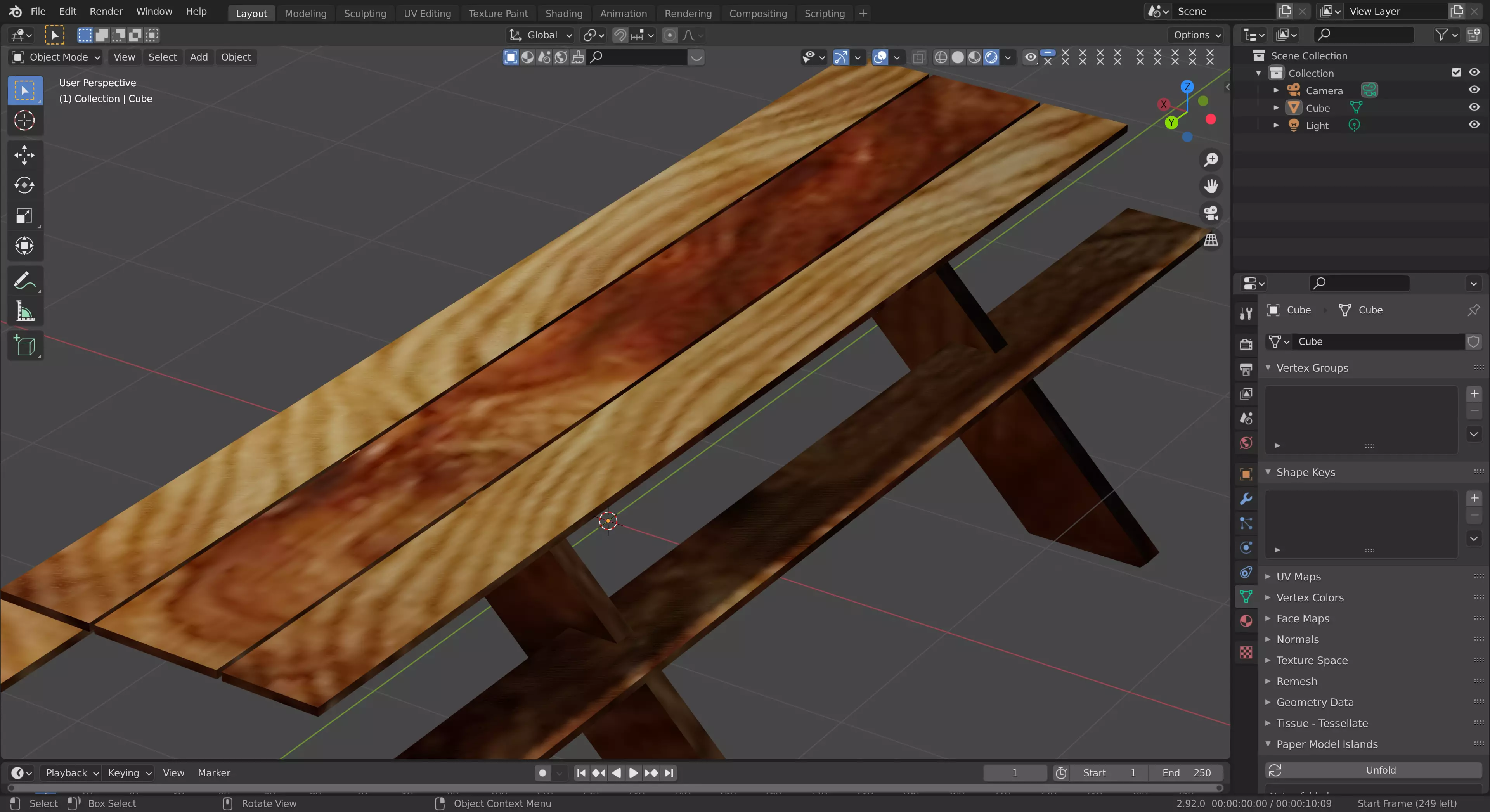Open the Output properties tab
This screenshot has height=812, width=1490.
pos(1246,369)
